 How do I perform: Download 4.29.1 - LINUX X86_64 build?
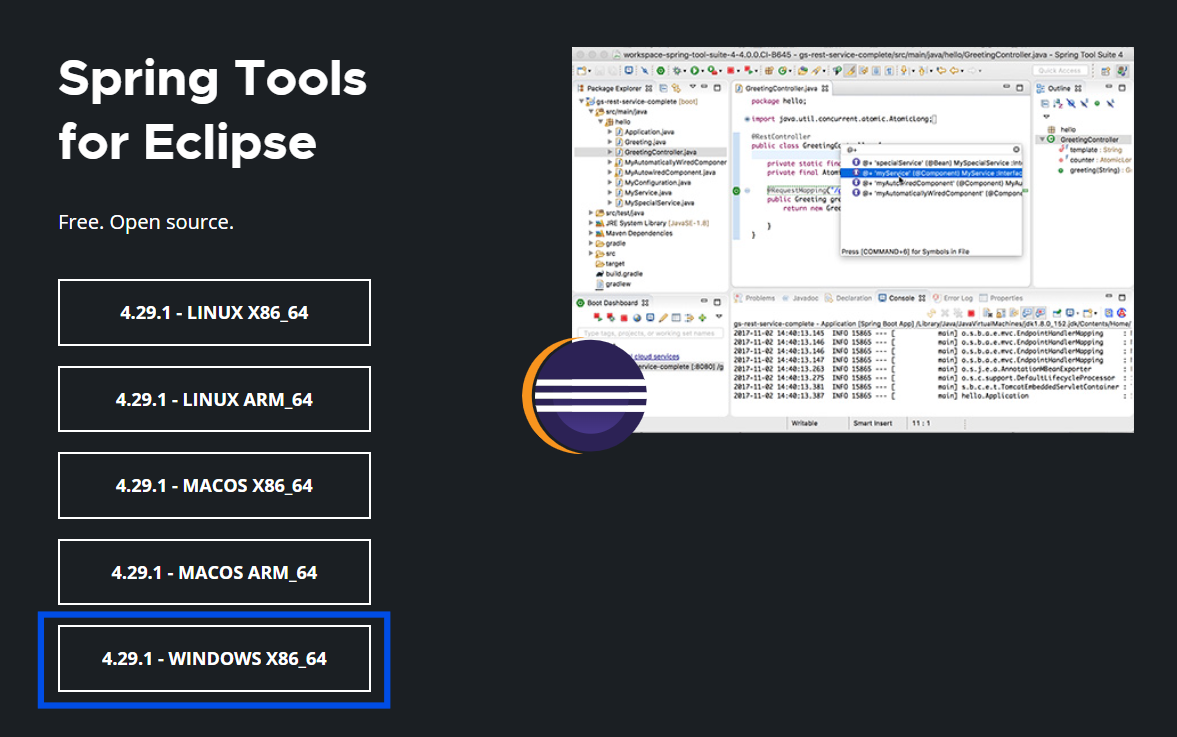click(x=214, y=312)
